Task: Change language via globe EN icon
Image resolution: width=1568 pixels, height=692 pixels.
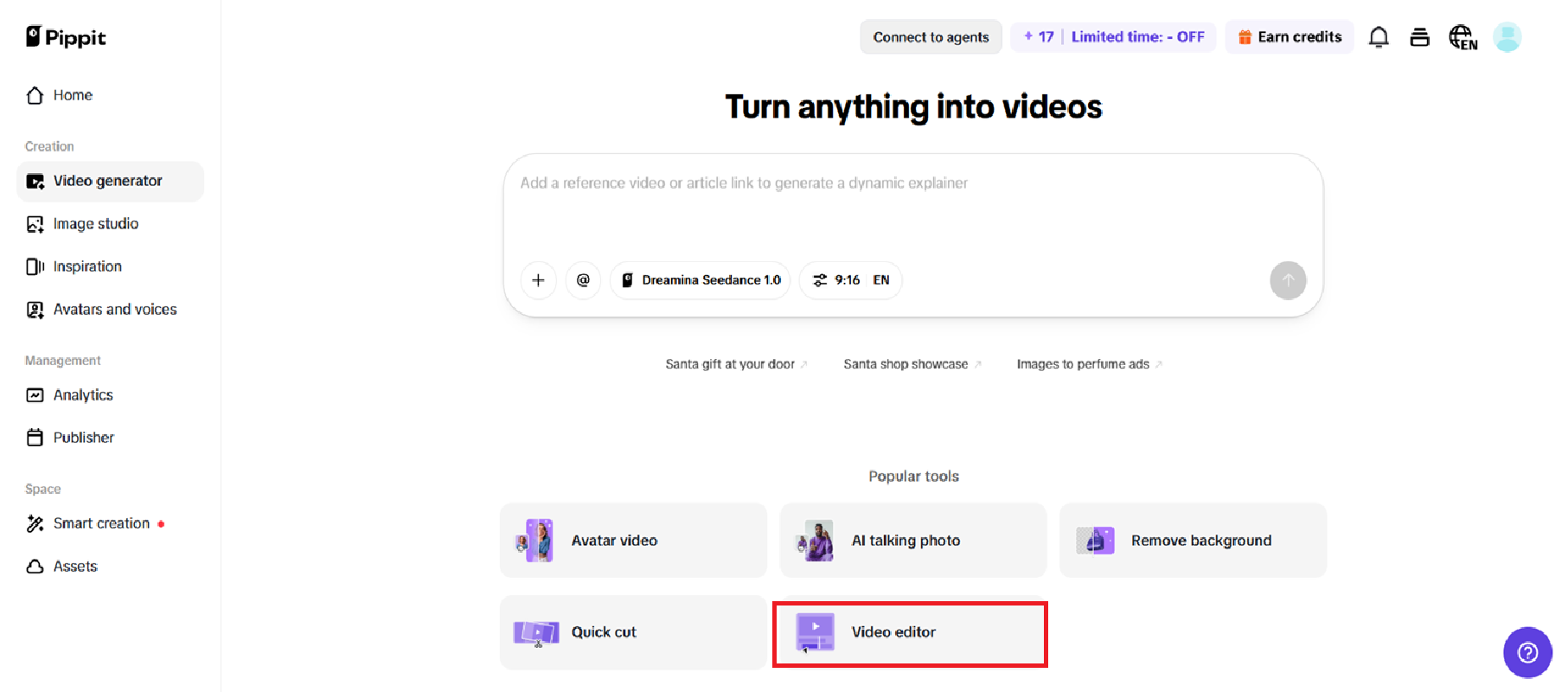Action: coord(1463,37)
